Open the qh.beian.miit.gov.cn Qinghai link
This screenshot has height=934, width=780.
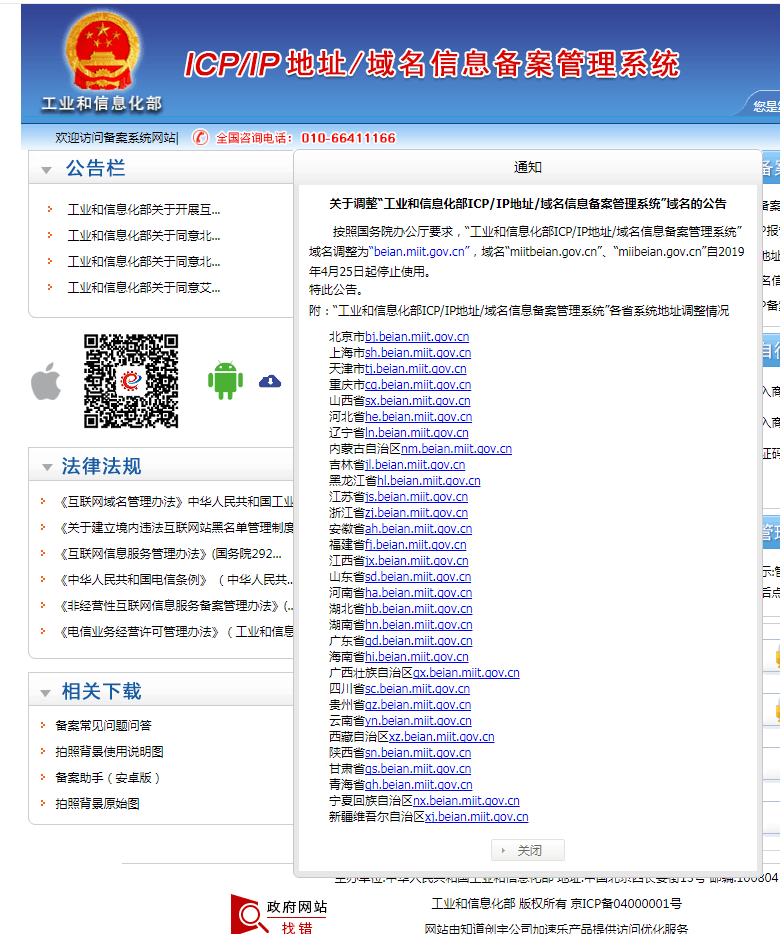click(x=419, y=786)
